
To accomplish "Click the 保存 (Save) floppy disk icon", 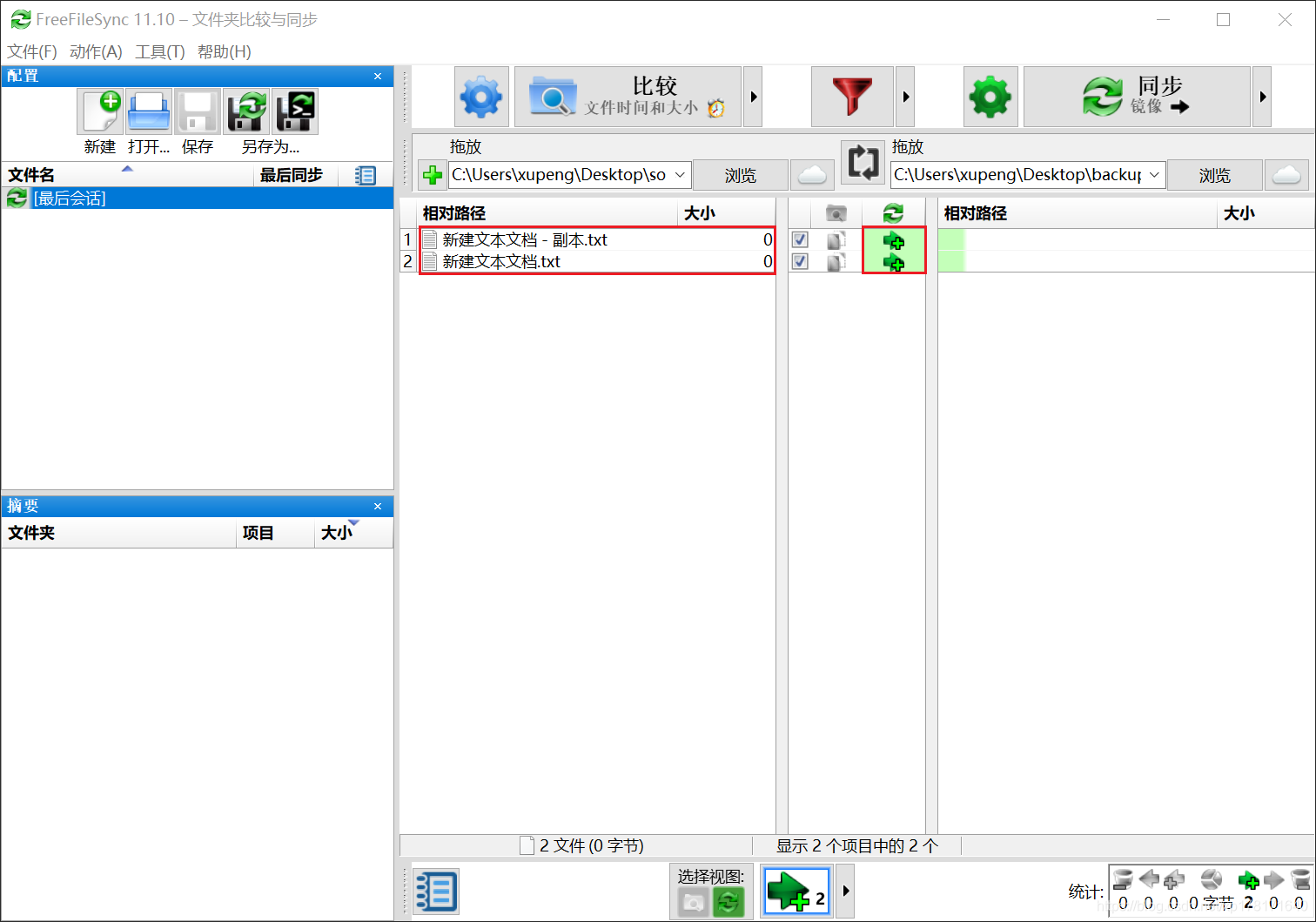I will 198,111.
